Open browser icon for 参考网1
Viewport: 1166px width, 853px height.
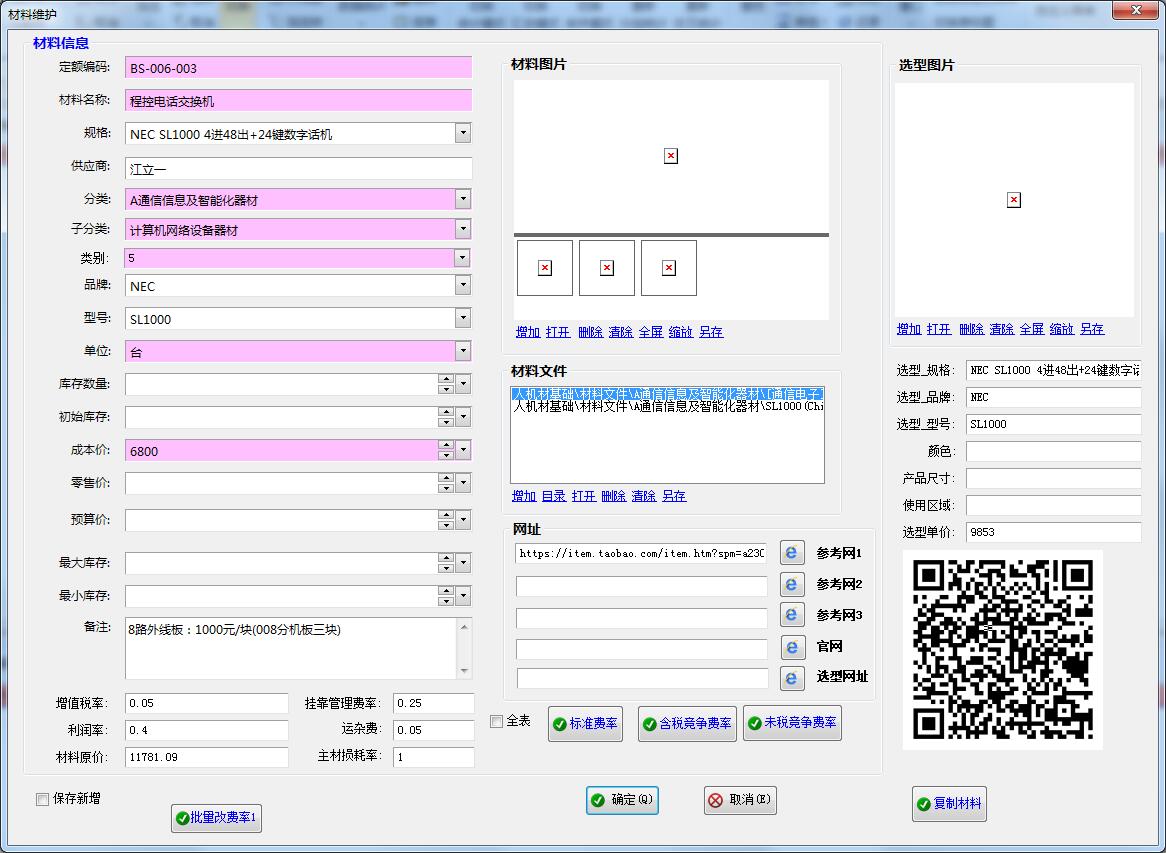click(x=792, y=553)
